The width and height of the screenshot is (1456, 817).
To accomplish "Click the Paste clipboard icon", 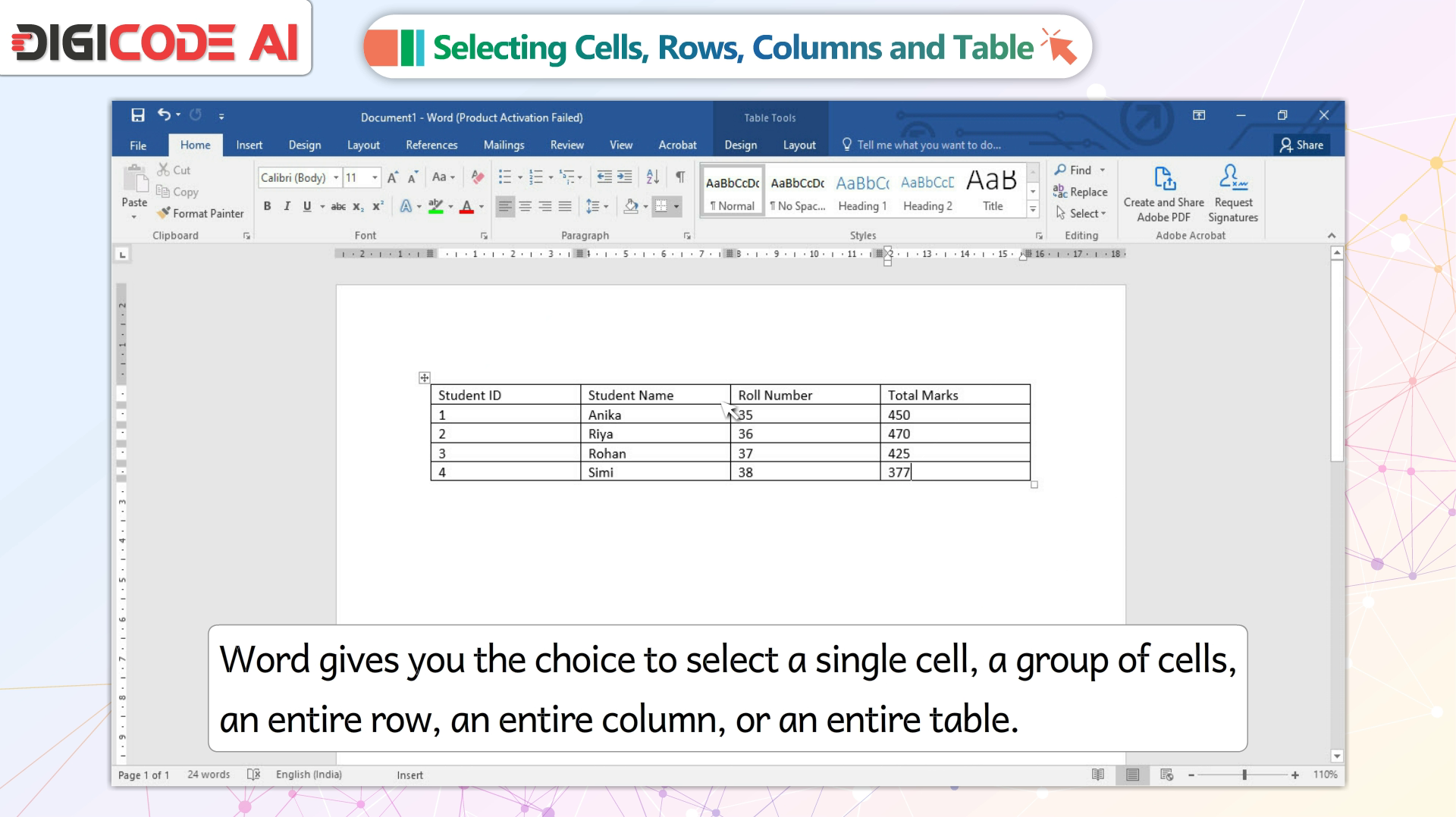I will [x=135, y=179].
